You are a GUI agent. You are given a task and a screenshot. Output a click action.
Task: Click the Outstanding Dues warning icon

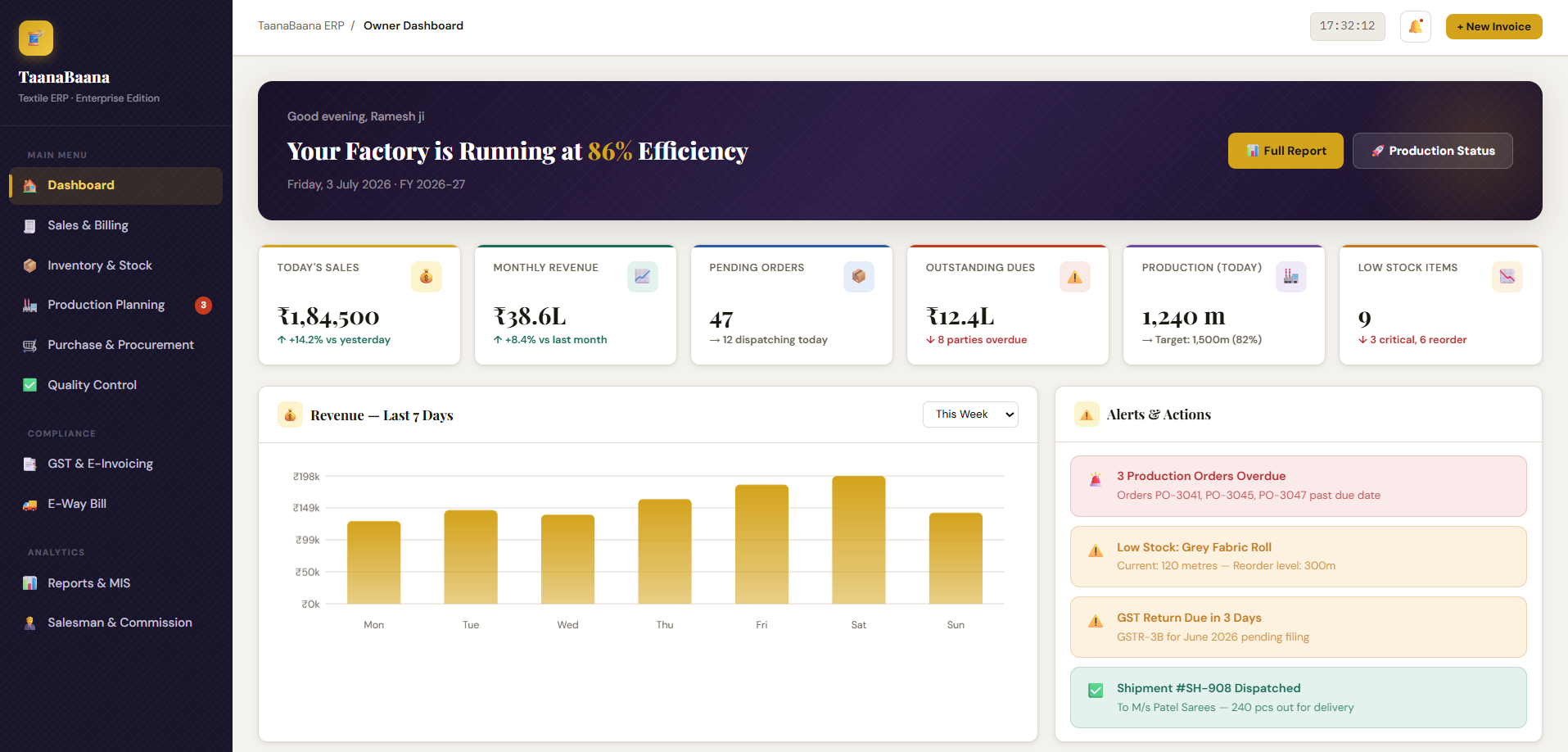coord(1074,277)
